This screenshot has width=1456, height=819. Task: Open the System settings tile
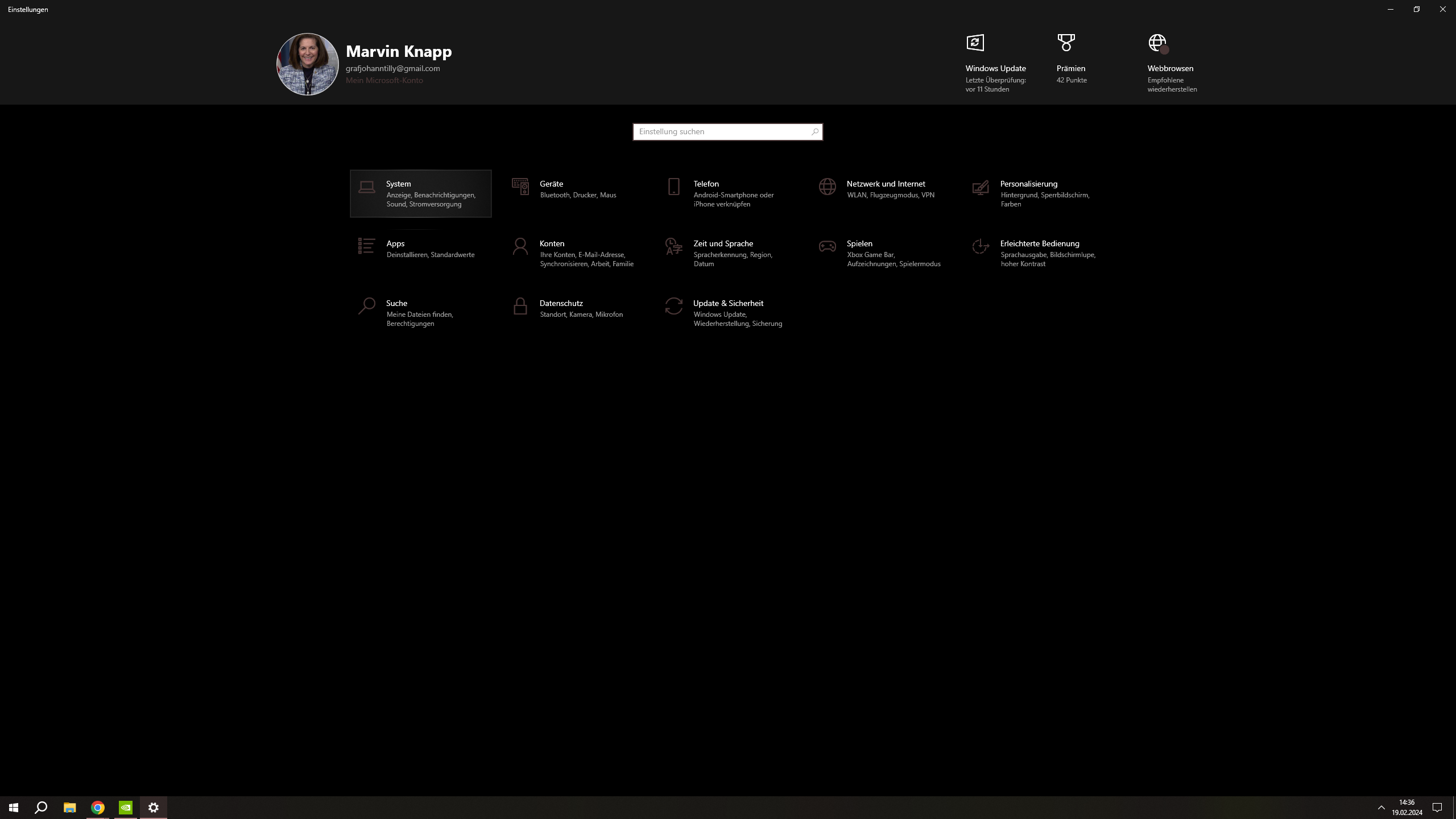[420, 193]
